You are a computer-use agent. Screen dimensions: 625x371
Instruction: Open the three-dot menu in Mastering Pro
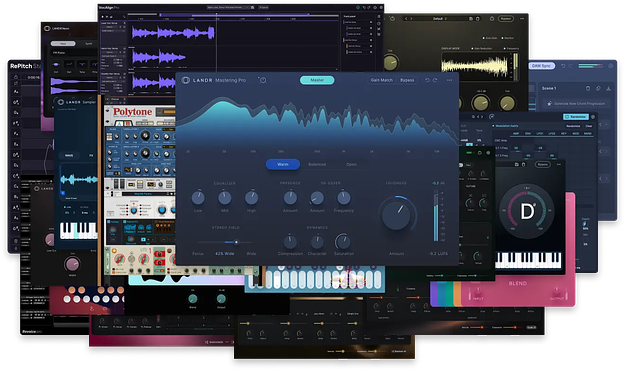tap(450, 80)
